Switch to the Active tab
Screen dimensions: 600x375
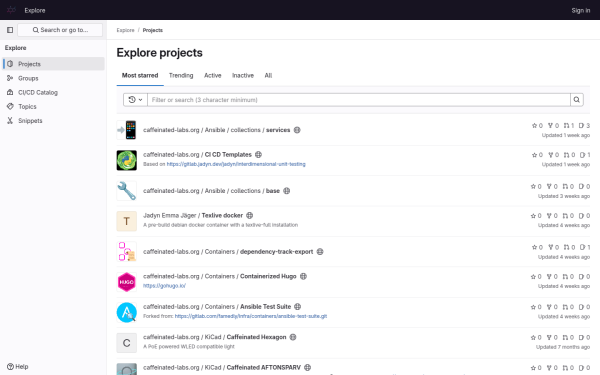(x=213, y=75)
